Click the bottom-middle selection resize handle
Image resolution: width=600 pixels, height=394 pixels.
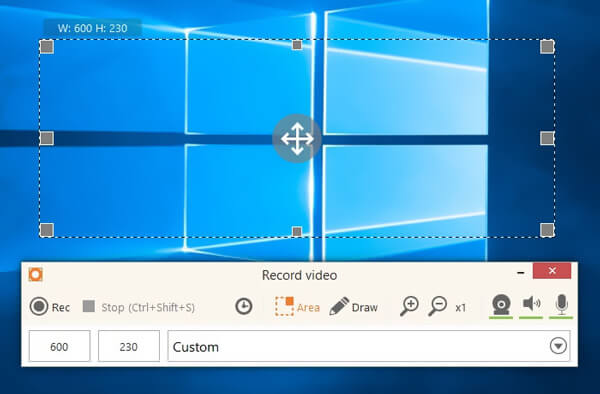[x=297, y=231]
